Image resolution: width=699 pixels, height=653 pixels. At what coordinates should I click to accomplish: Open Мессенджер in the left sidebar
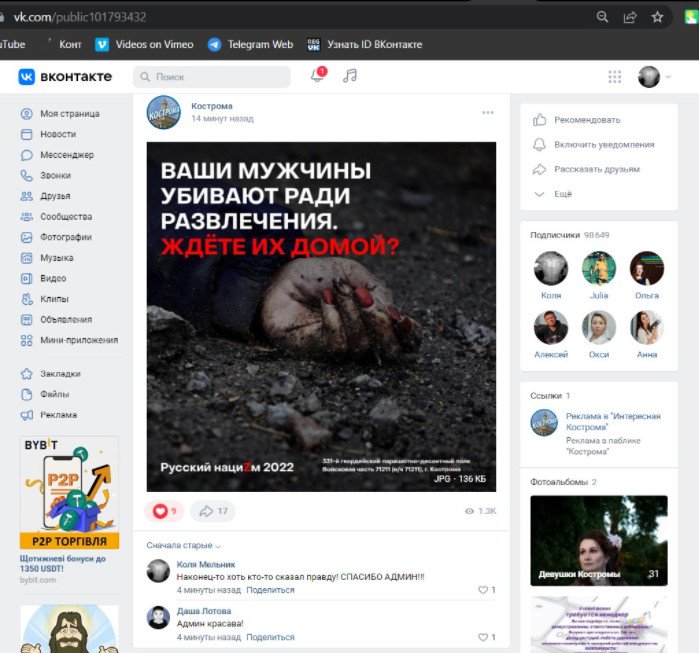click(66, 155)
